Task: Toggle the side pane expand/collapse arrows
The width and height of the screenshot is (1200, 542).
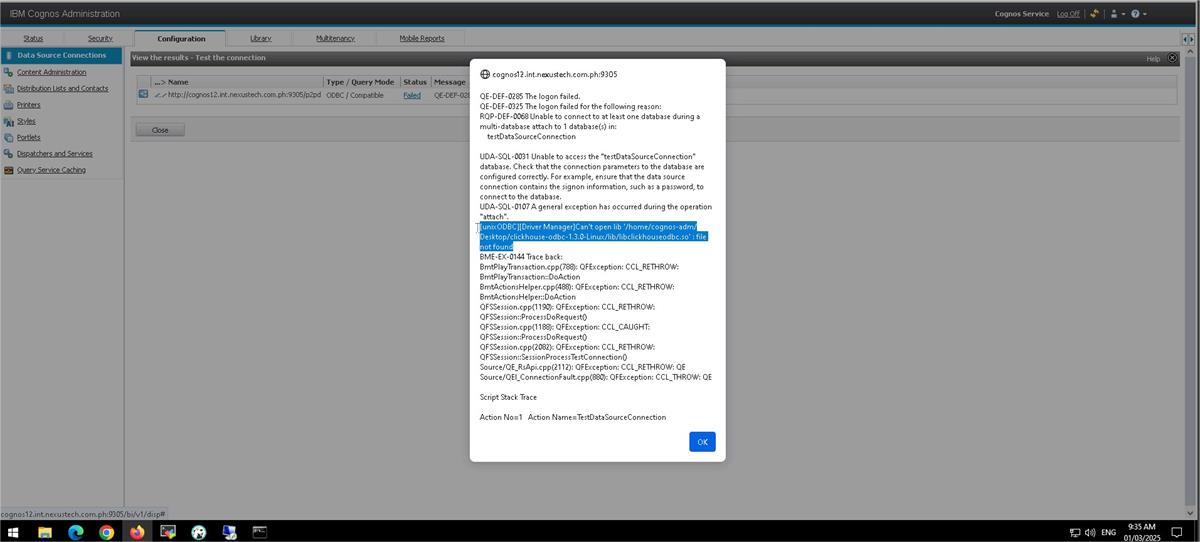Action: (x=1190, y=38)
